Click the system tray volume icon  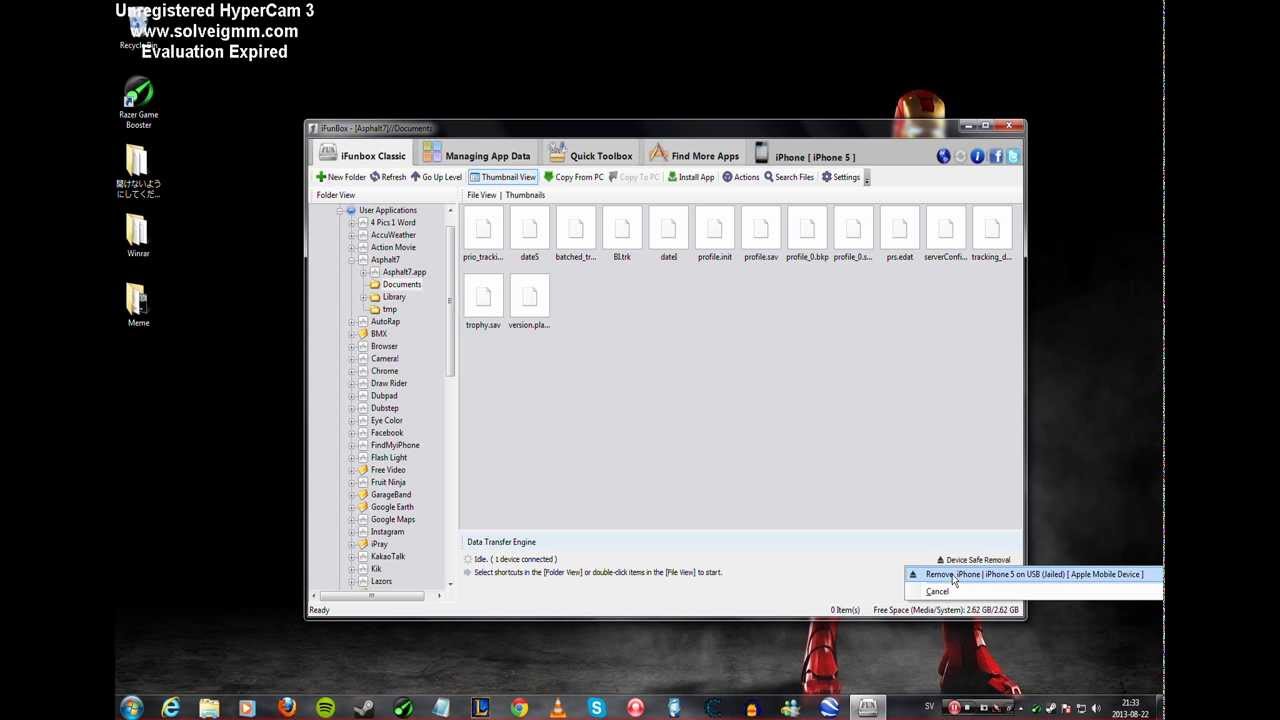(1096, 708)
